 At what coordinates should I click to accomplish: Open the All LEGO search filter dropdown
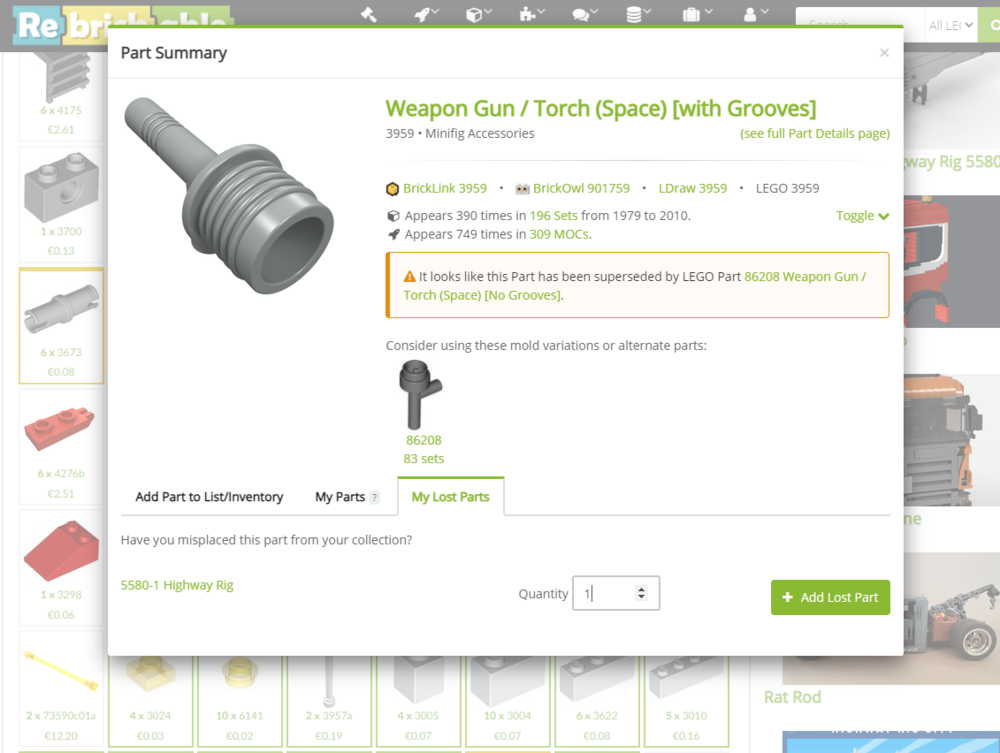pyautogui.click(x=951, y=26)
